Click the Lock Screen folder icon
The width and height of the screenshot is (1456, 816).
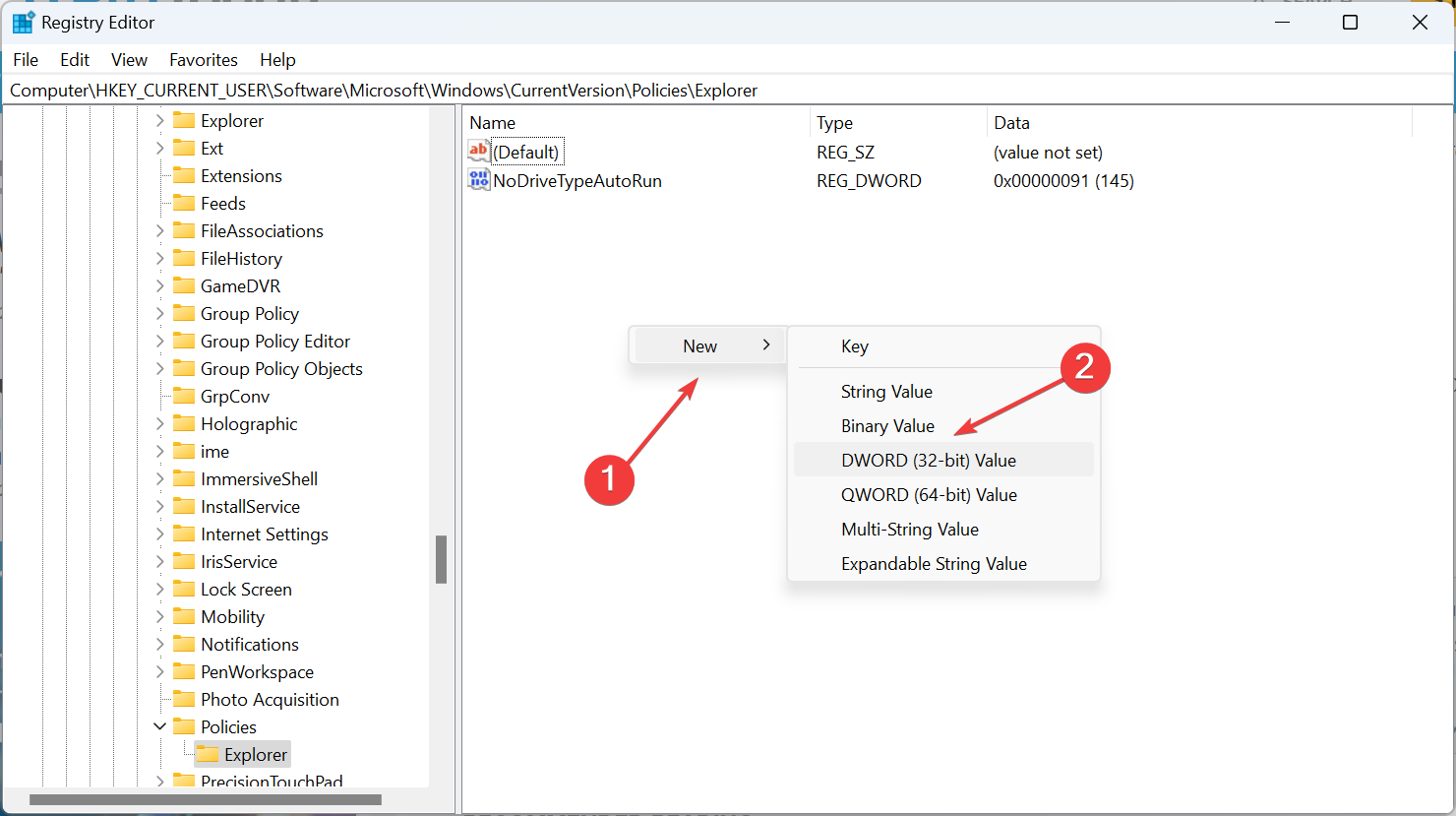point(183,589)
